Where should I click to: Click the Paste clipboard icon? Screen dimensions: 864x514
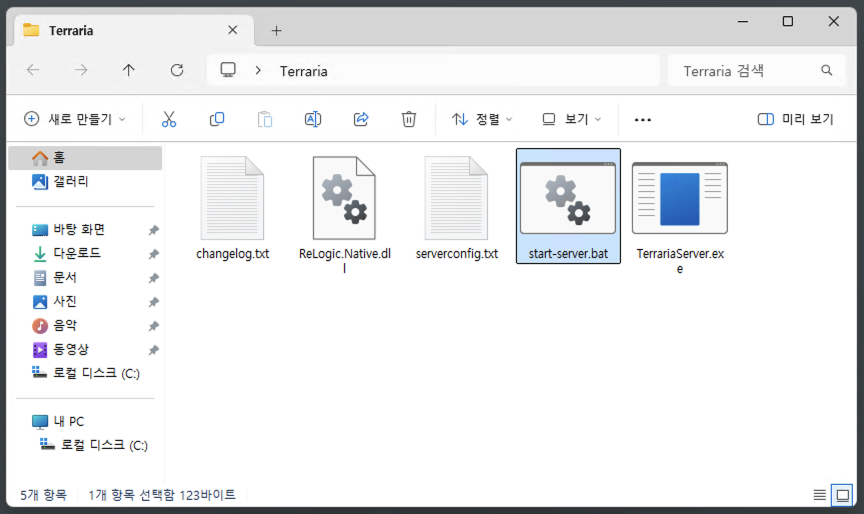(x=264, y=119)
